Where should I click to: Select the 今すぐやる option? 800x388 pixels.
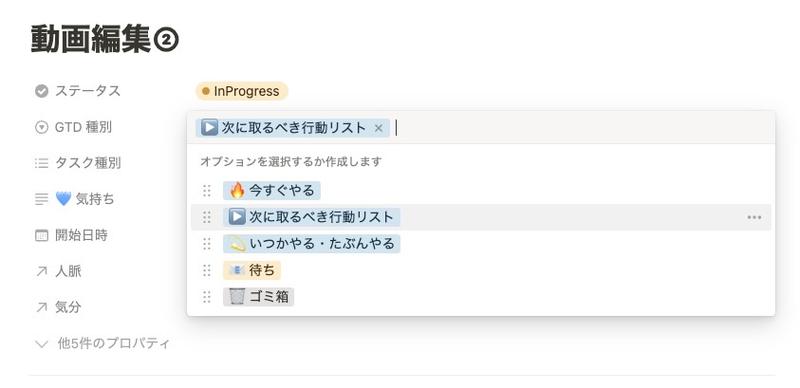click(x=271, y=190)
